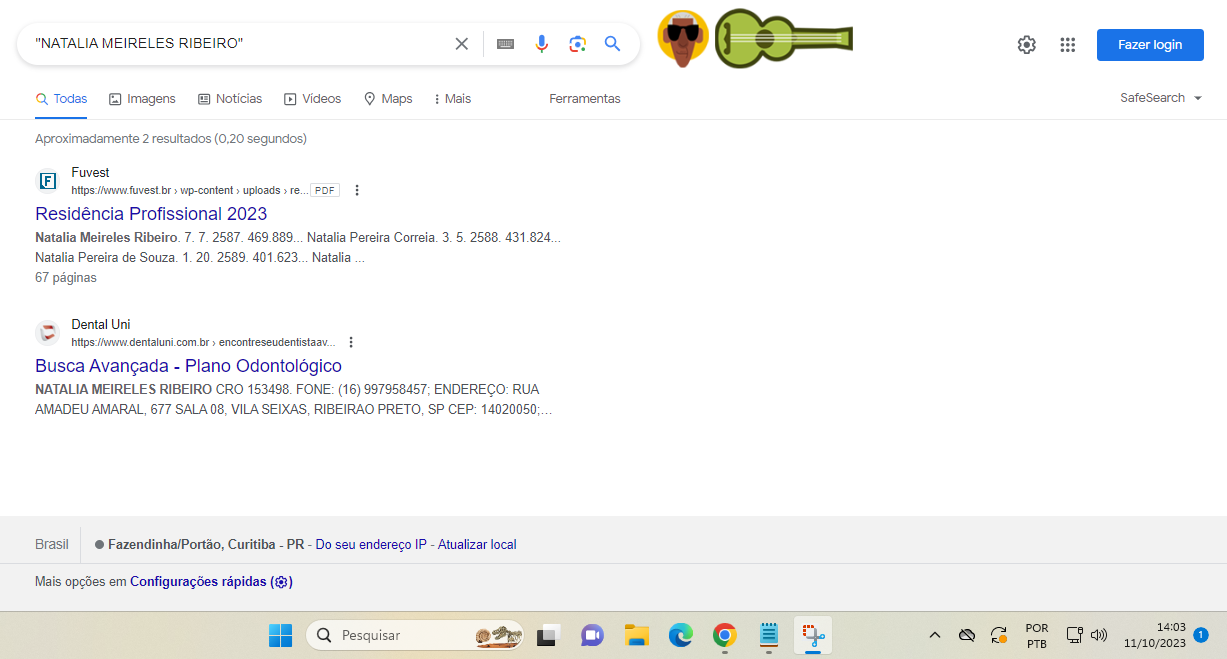Open Snipping Tool from taskbar

tap(813, 635)
